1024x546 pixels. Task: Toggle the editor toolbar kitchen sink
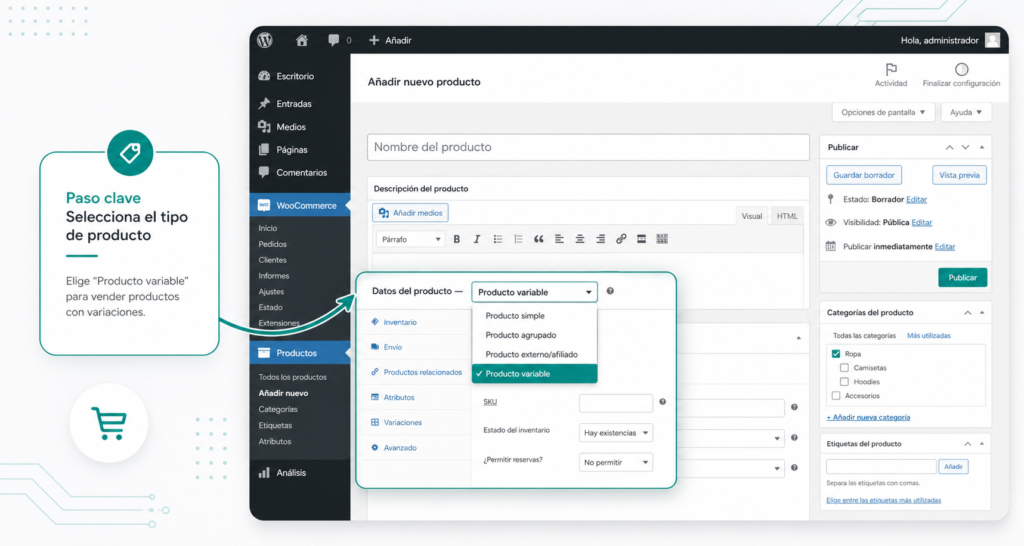tap(662, 239)
